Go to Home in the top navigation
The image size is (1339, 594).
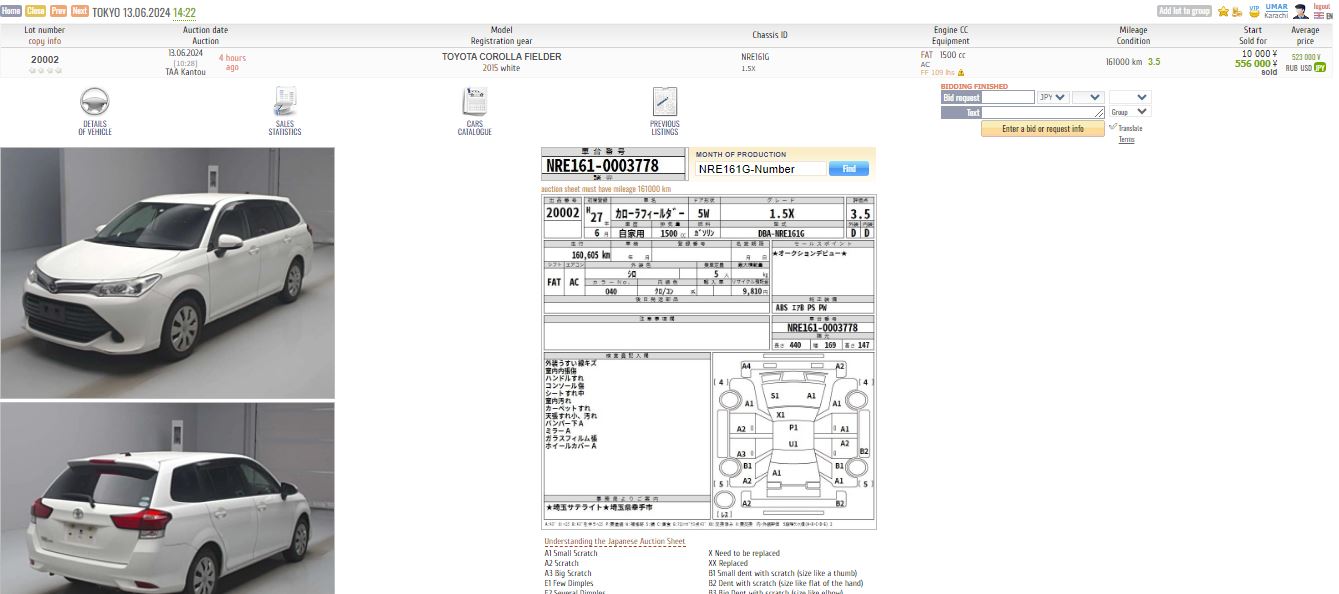point(11,11)
